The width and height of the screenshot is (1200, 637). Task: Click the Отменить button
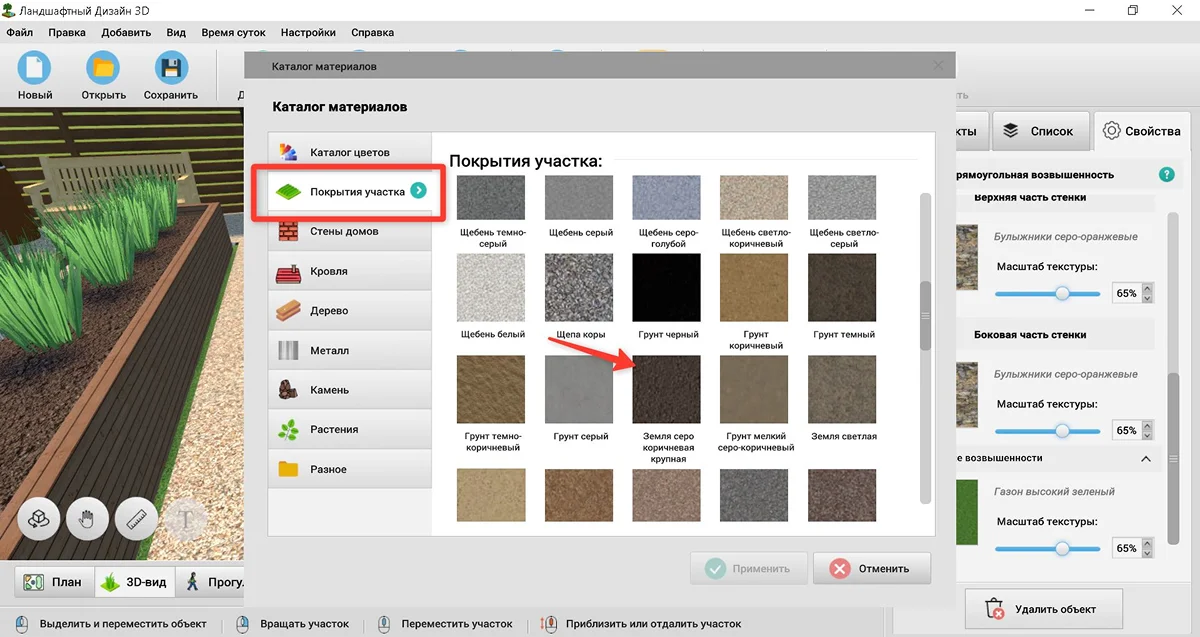[871, 568]
